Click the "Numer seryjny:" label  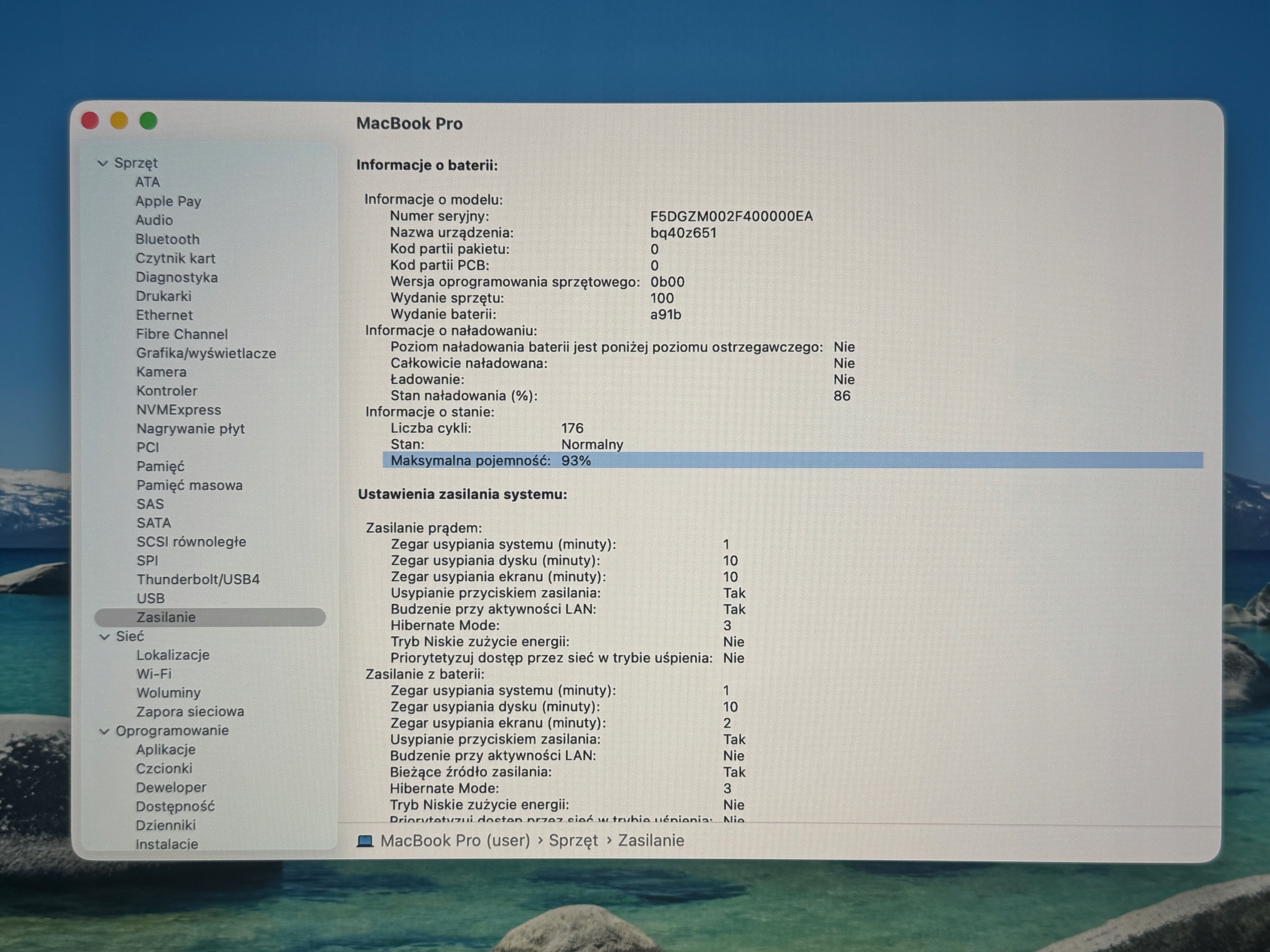point(439,216)
